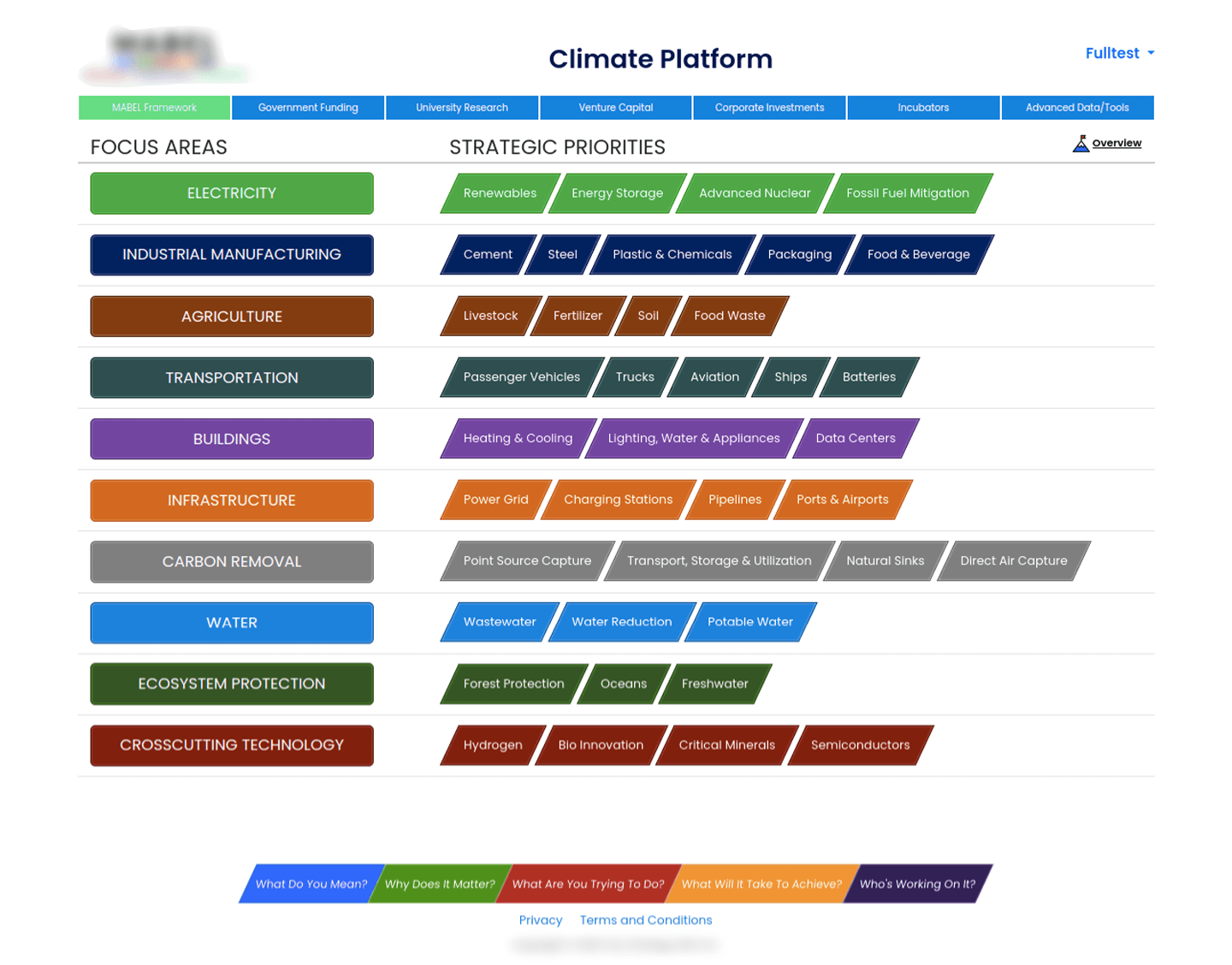Click the 'Why Does It Matter?' segment
The width and height of the screenshot is (1232, 965).
(440, 884)
